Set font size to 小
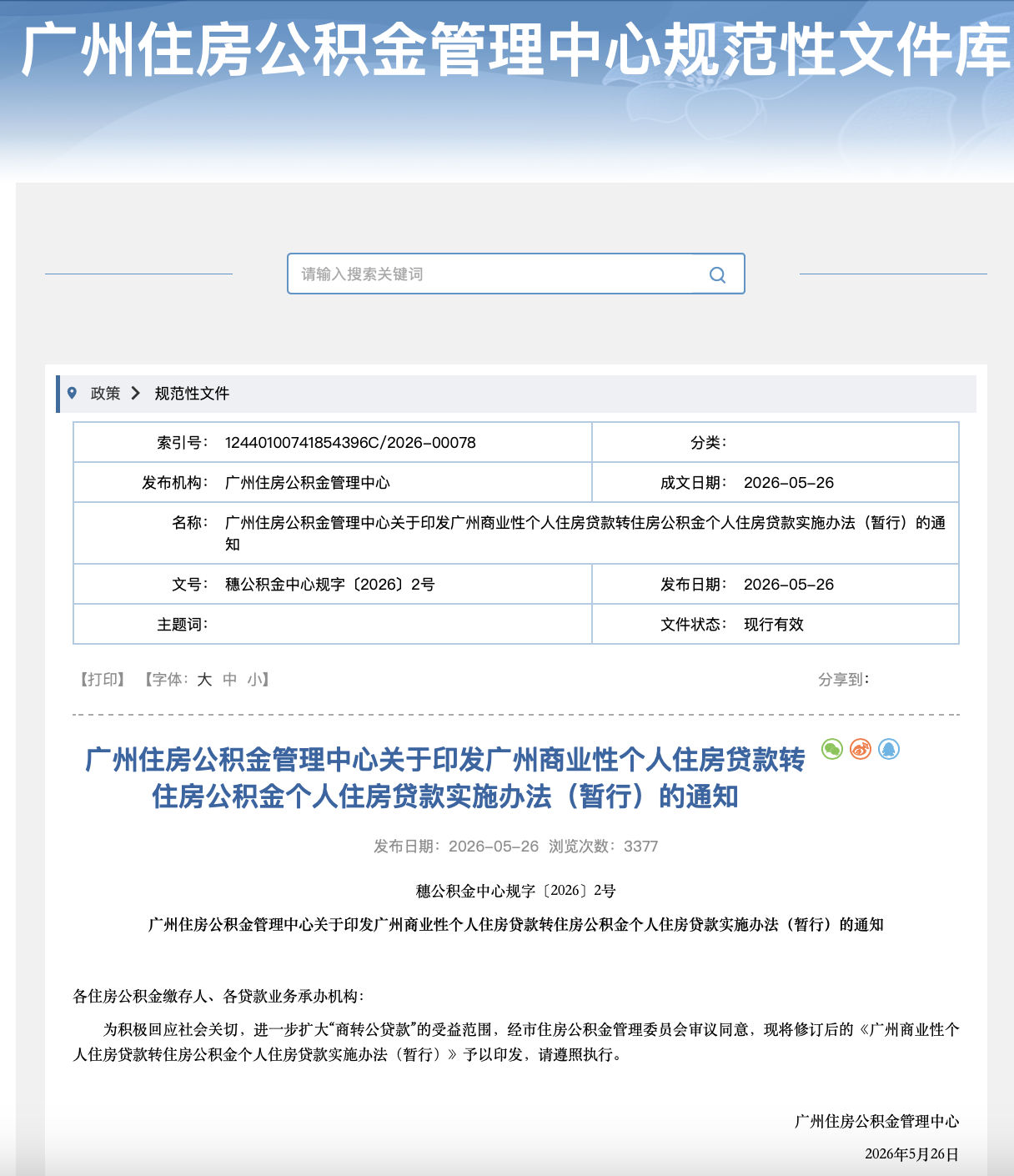Image resolution: width=1014 pixels, height=1176 pixels. point(255,680)
